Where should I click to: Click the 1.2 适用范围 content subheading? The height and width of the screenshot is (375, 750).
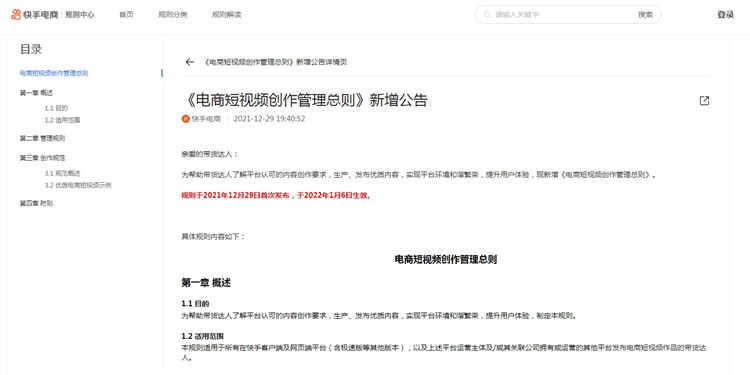point(203,336)
